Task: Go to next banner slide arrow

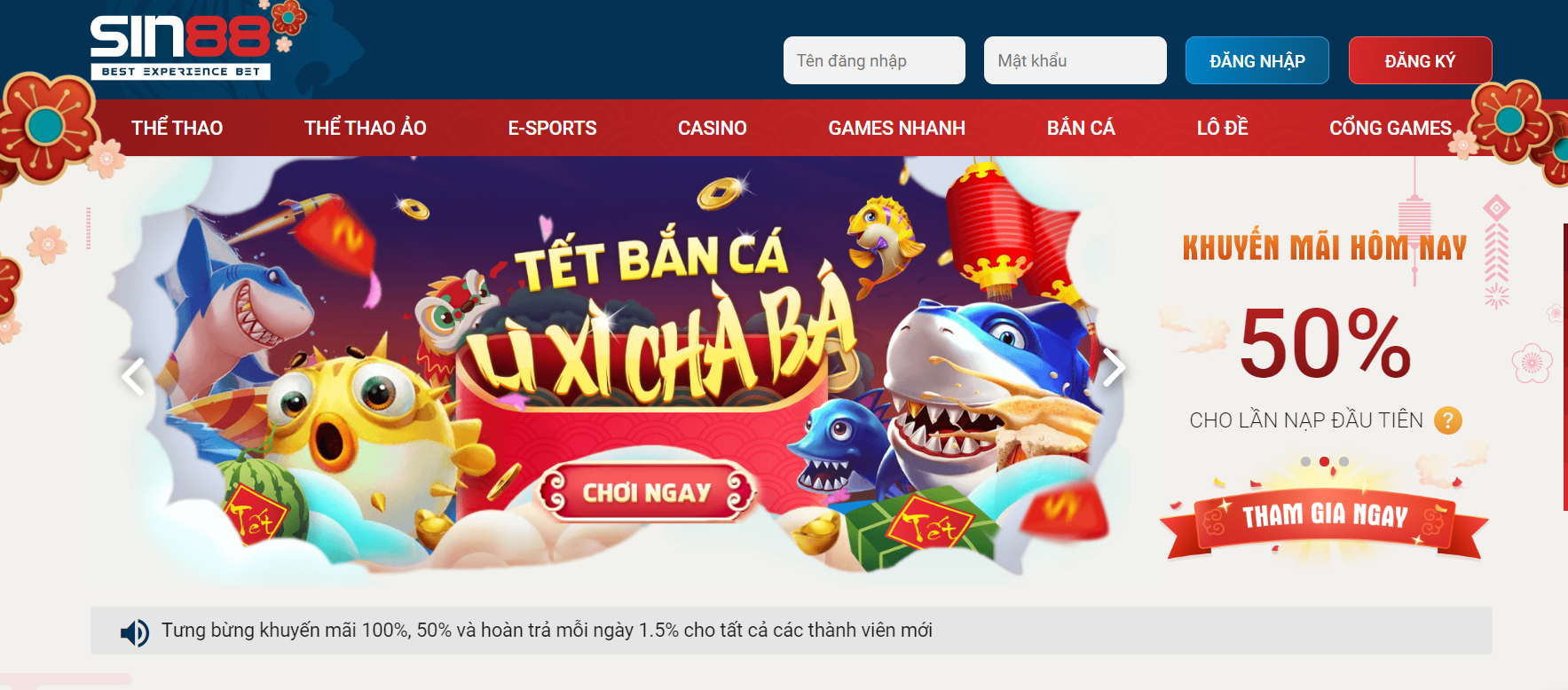Action: tap(1112, 367)
